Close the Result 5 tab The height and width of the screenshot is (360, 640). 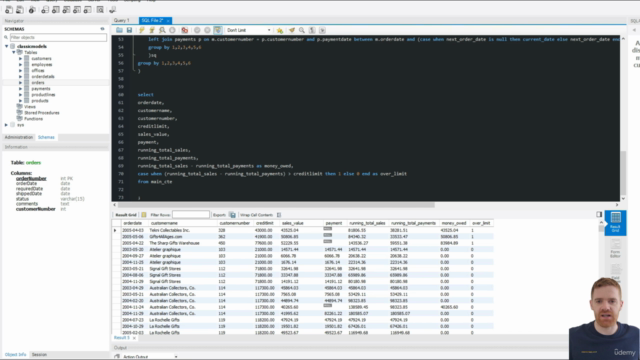(x=134, y=338)
